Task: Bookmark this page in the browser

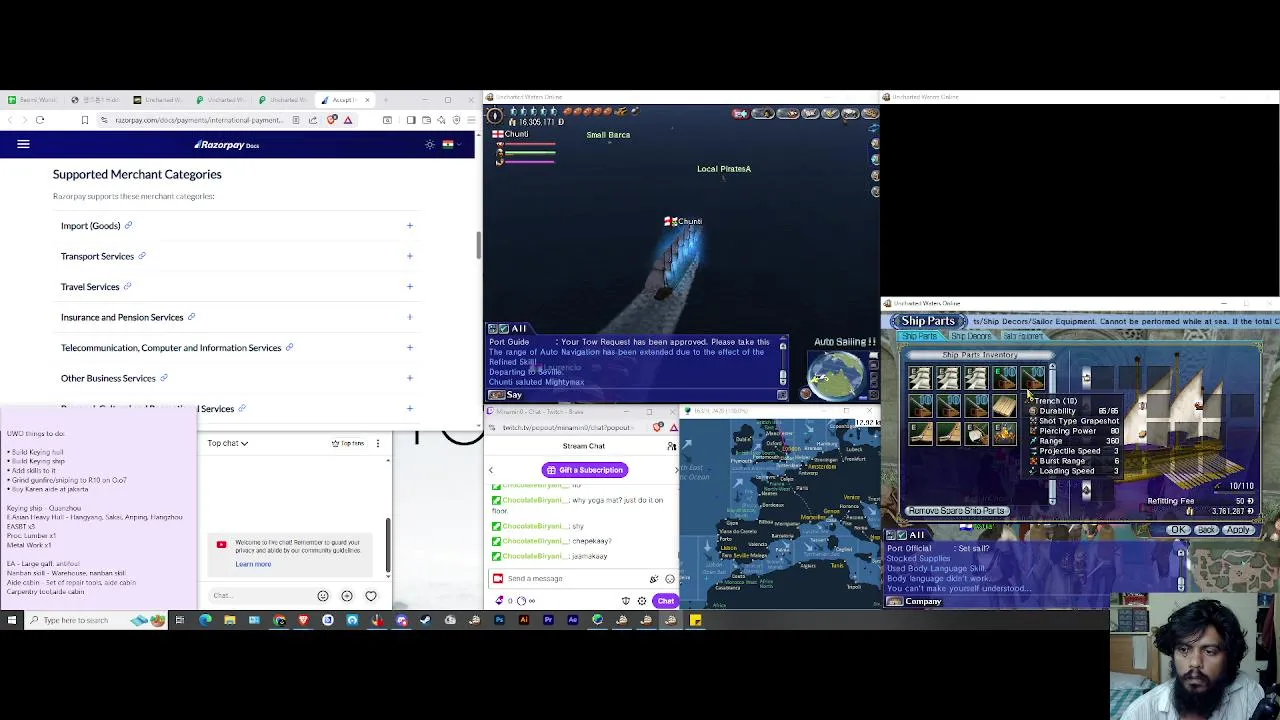Action: coord(85,120)
